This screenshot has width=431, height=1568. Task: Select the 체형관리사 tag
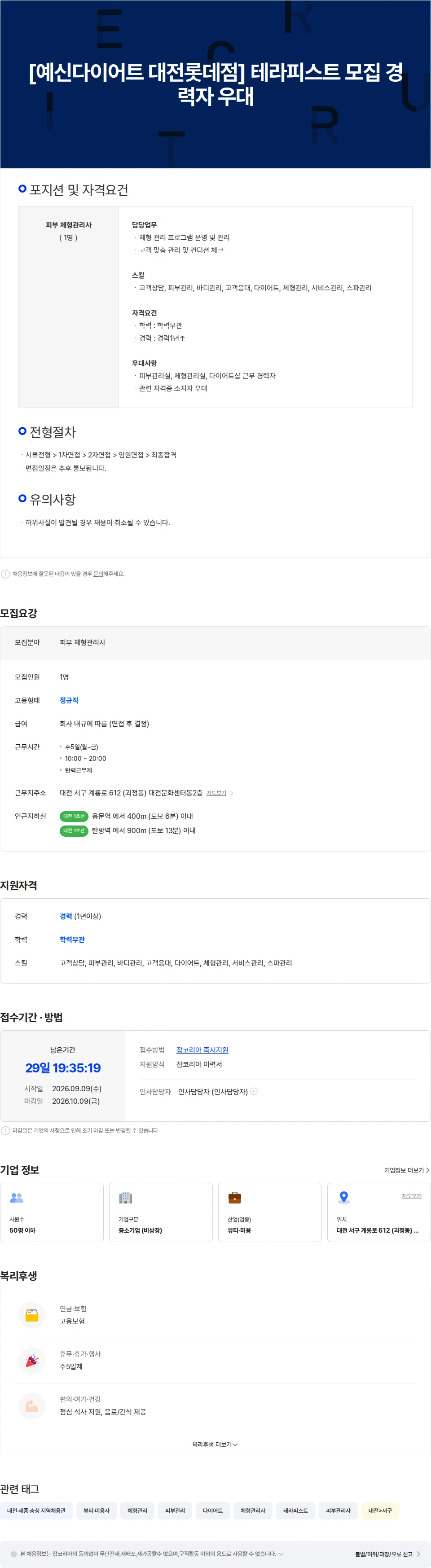[253, 1510]
